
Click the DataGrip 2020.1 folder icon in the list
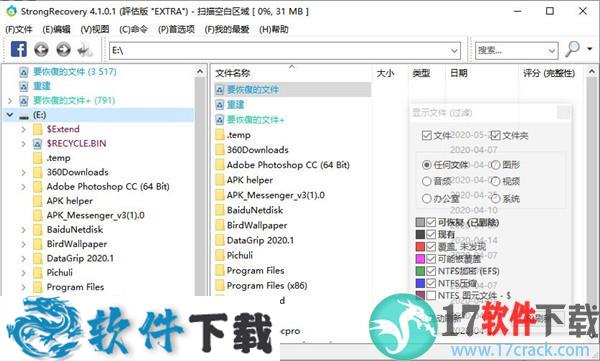pyautogui.click(x=220, y=240)
